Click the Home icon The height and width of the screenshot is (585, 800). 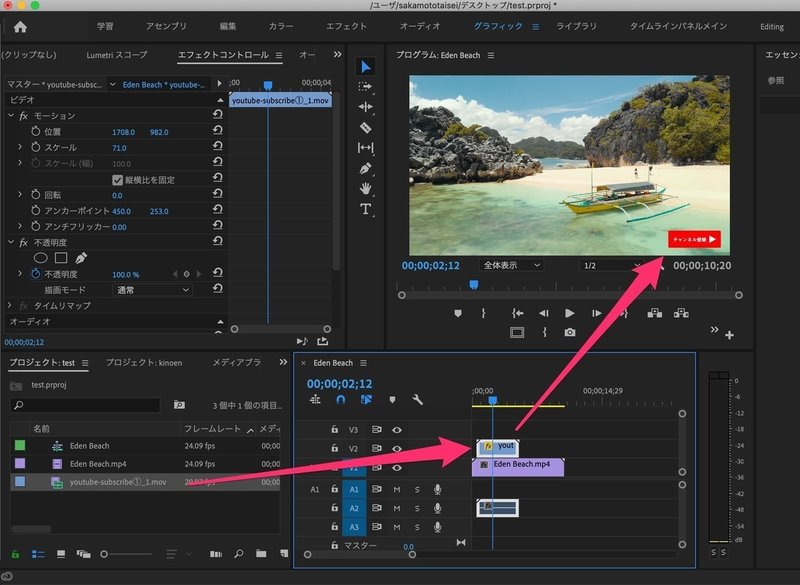click(x=21, y=27)
